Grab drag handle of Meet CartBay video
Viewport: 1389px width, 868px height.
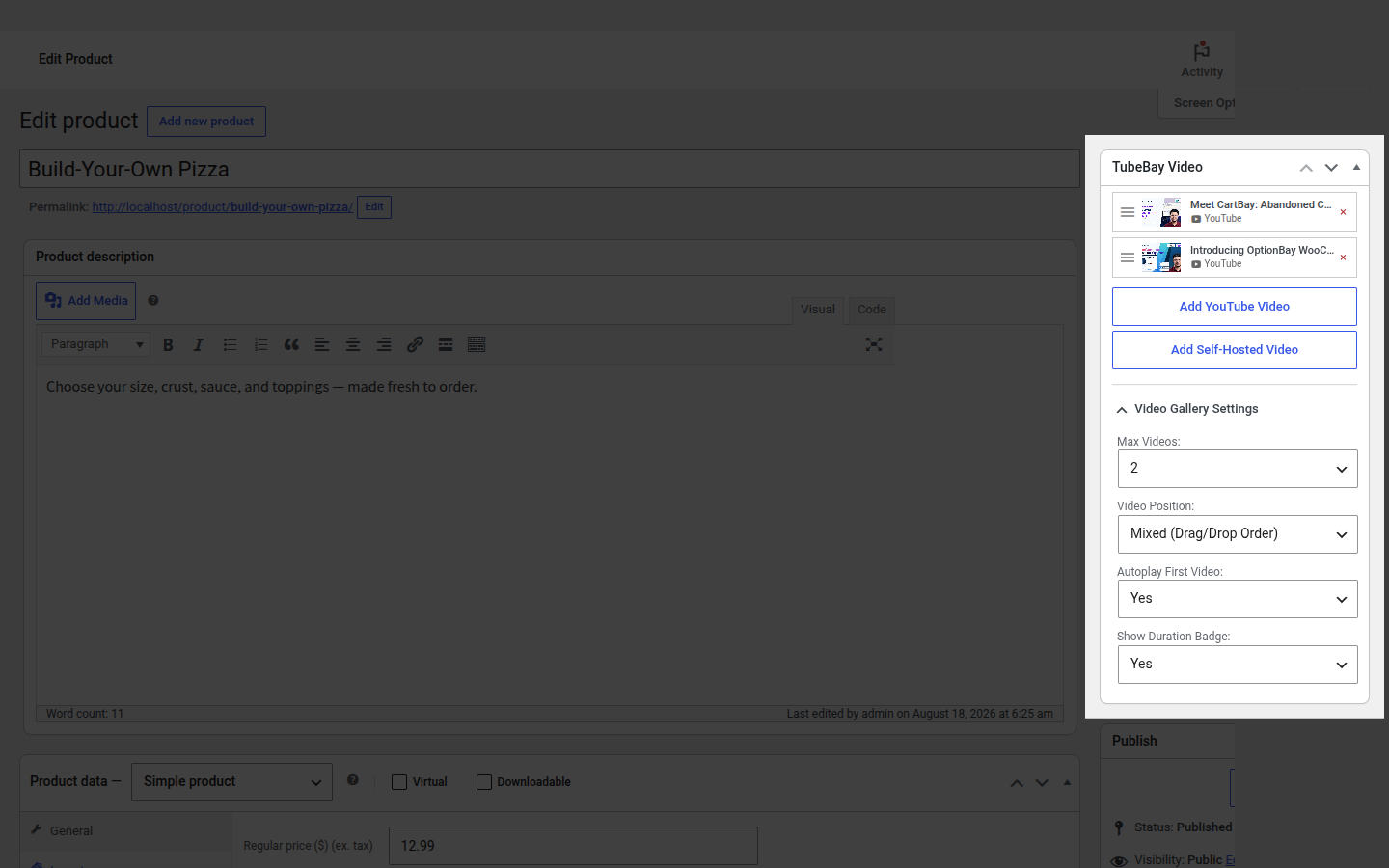point(1128,212)
